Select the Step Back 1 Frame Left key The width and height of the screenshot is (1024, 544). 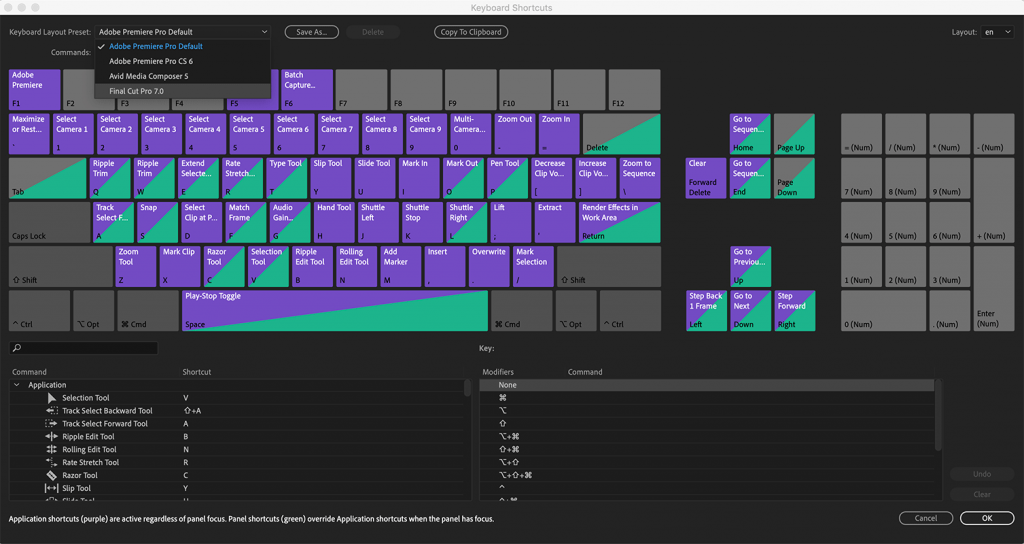pos(706,310)
